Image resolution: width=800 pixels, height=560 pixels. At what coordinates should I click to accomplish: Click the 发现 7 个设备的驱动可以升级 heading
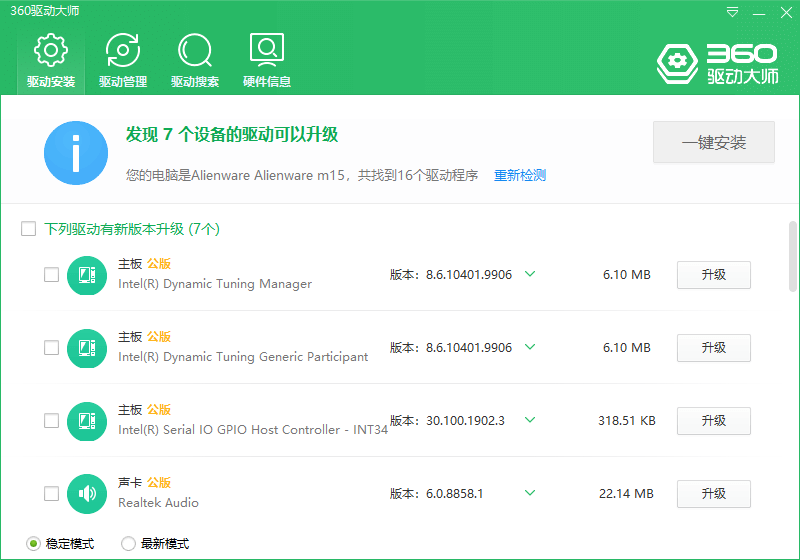click(x=232, y=135)
